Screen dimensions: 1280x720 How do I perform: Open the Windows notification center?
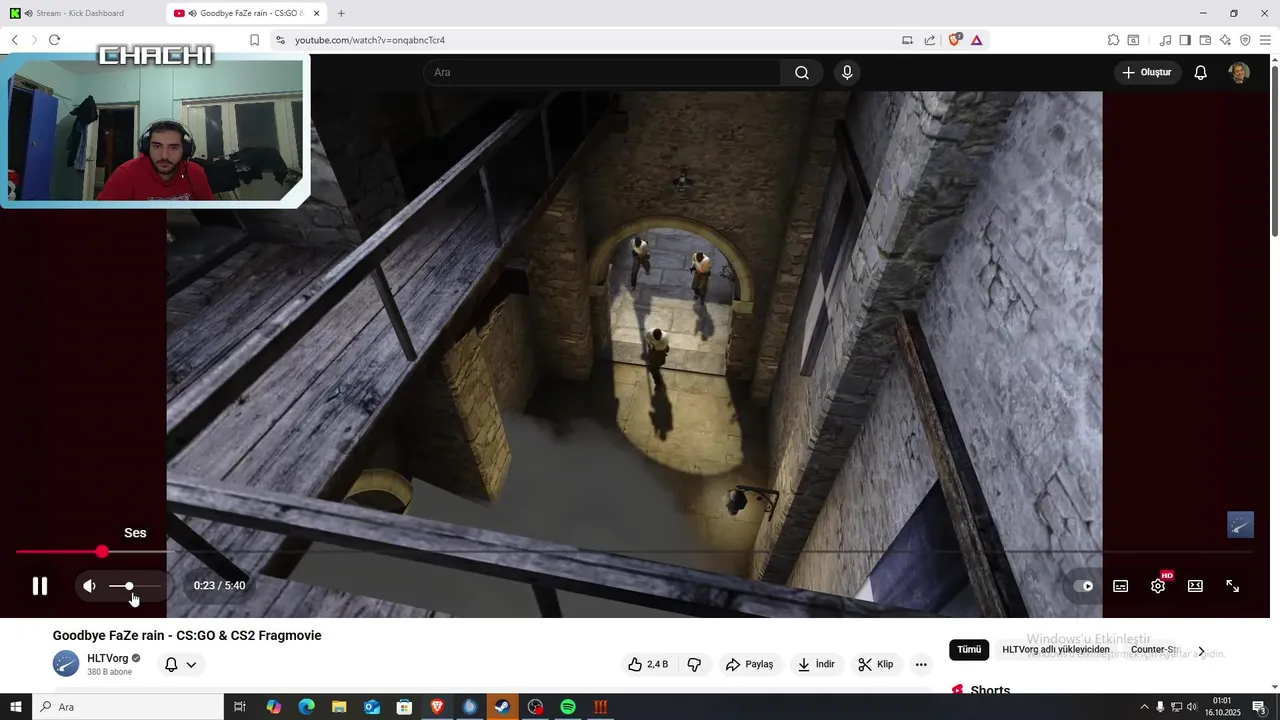(1259, 707)
